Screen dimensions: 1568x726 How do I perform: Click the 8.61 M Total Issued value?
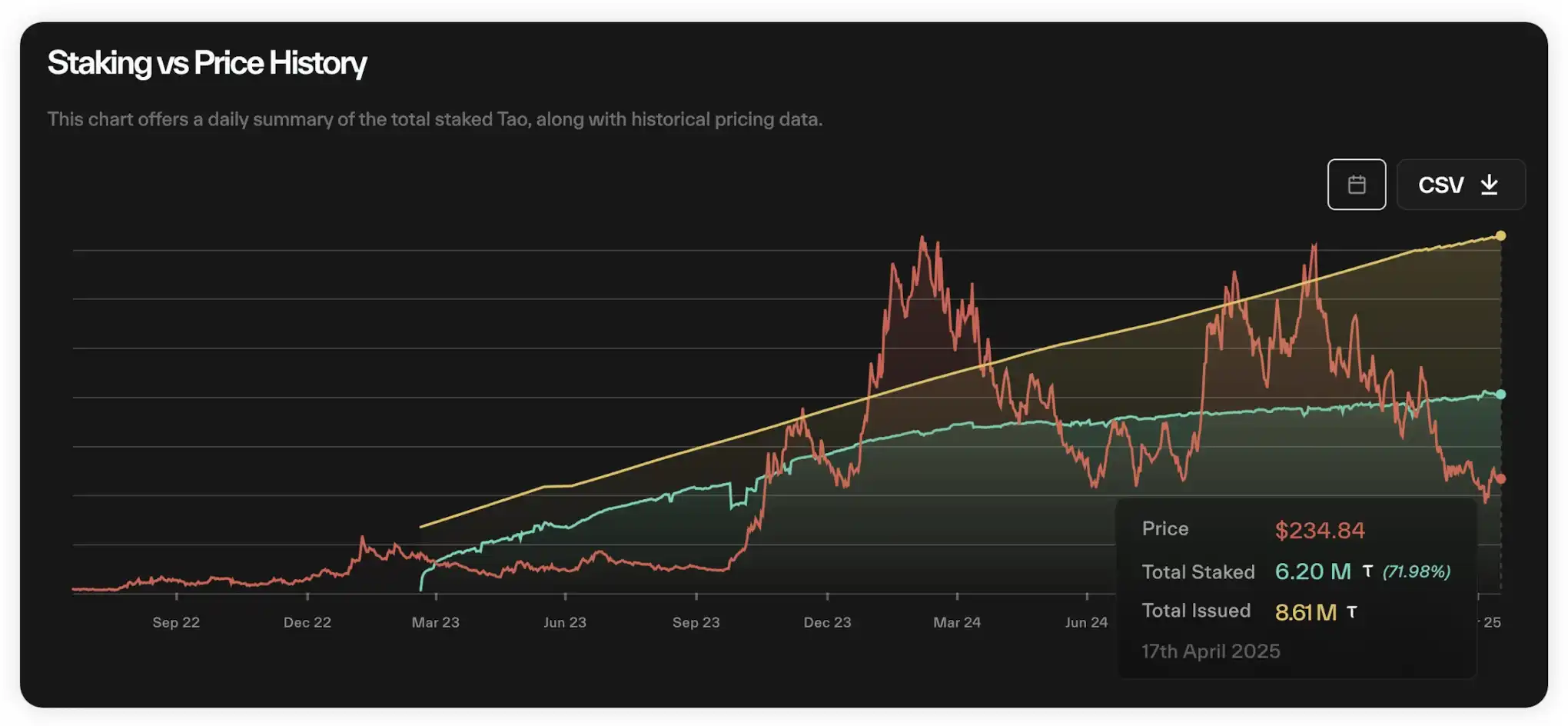point(1306,612)
